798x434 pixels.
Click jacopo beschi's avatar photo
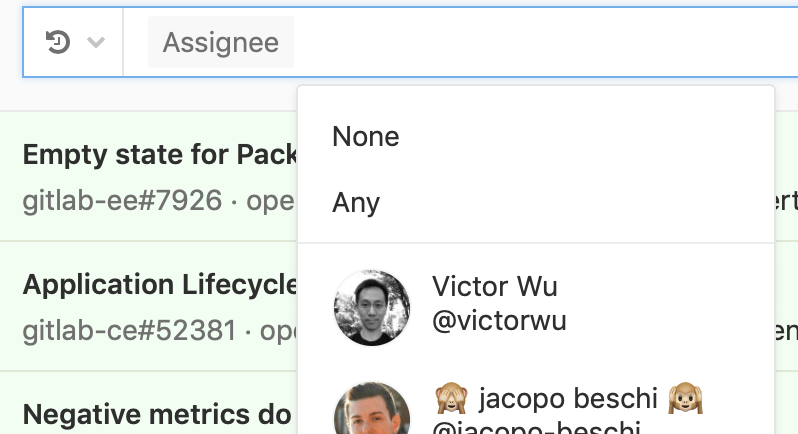371,412
